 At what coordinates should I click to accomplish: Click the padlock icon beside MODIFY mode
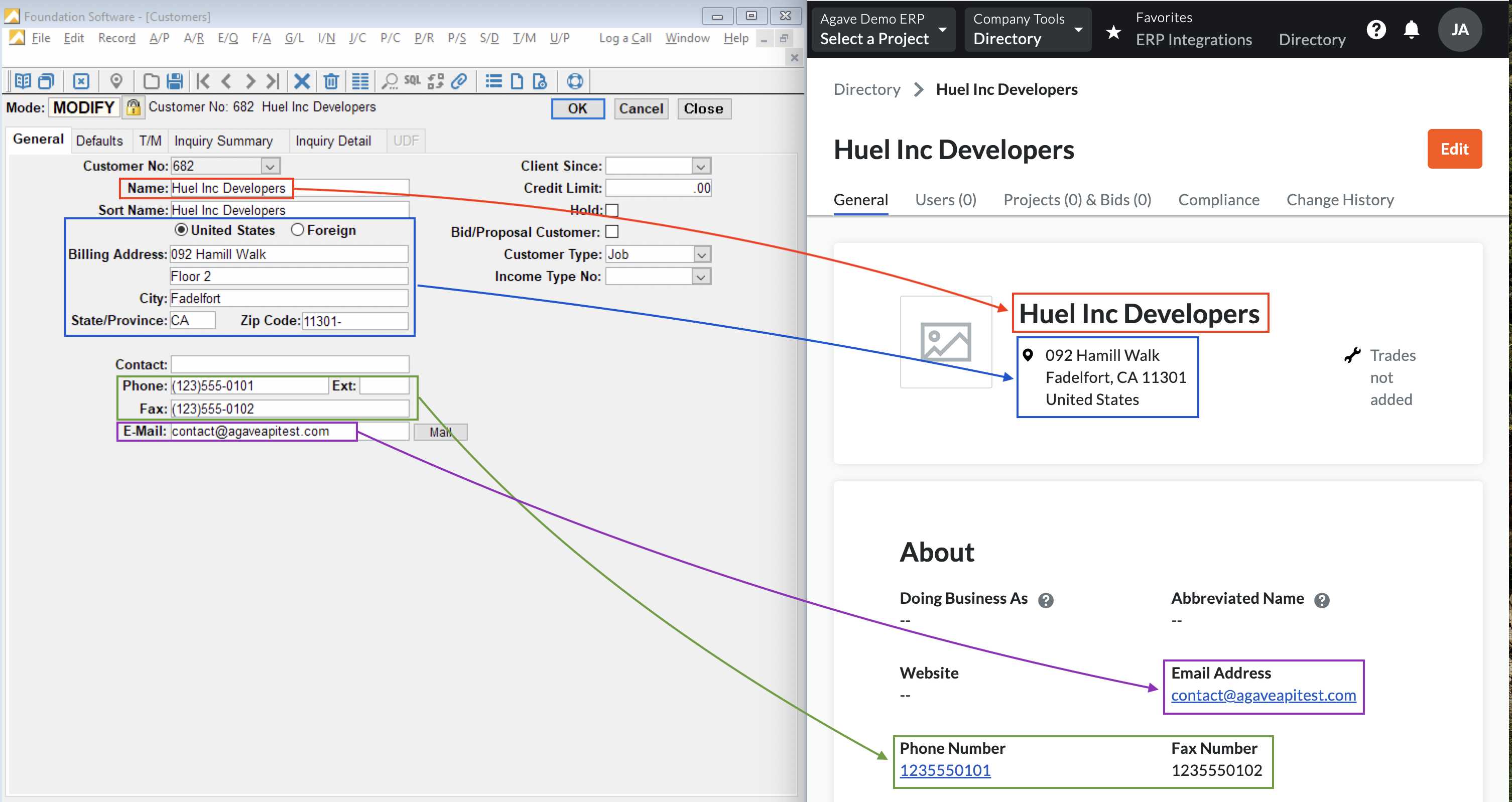(x=134, y=107)
